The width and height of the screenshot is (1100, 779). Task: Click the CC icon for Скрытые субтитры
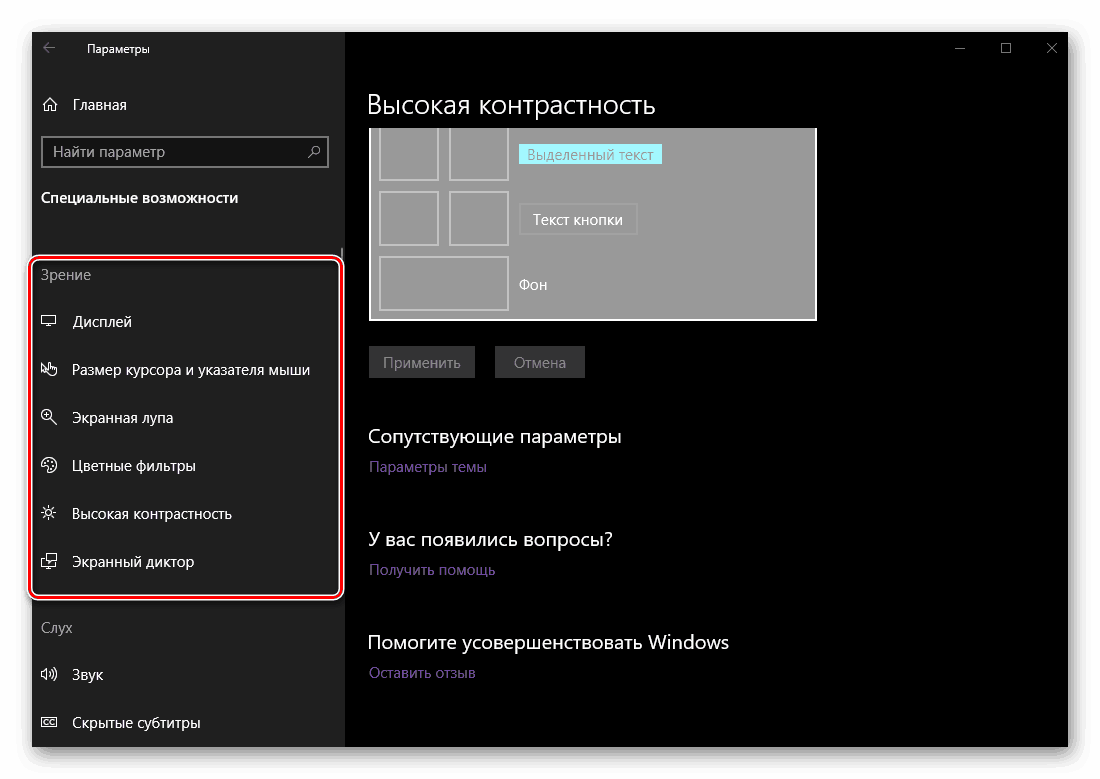[x=48, y=722]
